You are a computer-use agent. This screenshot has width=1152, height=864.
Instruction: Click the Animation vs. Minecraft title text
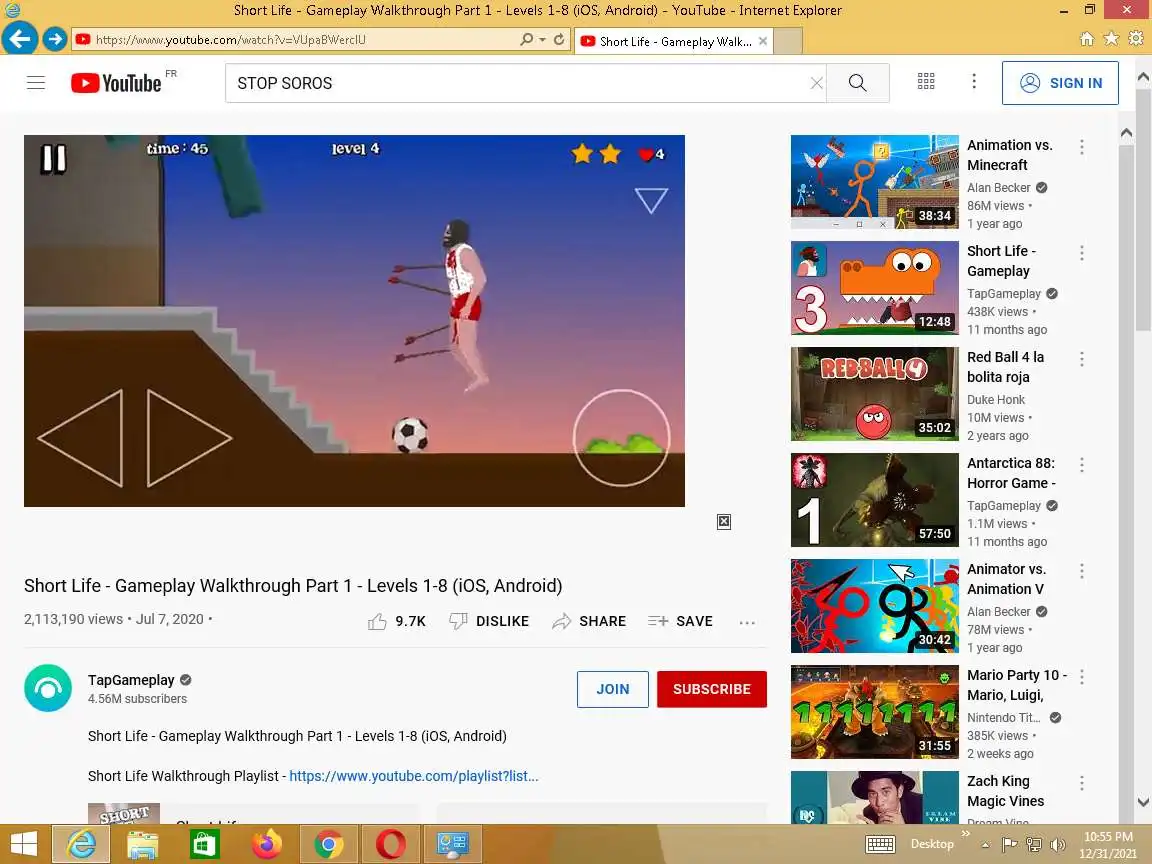(x=1009, y=155)
